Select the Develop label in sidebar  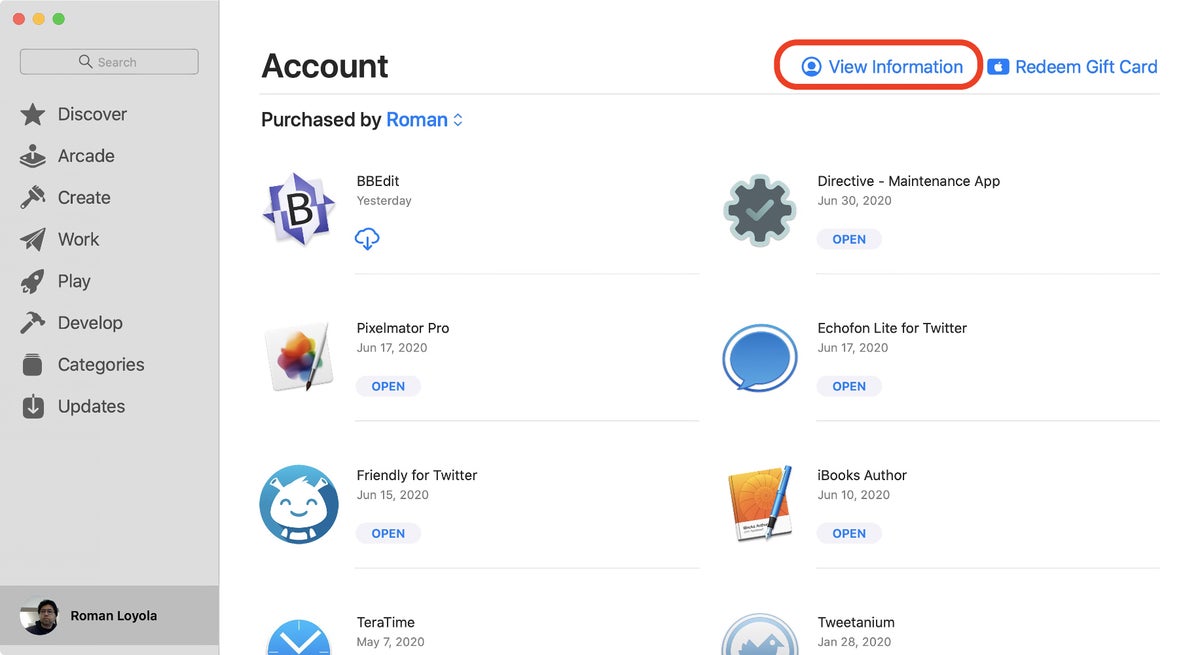click(90, 323)
